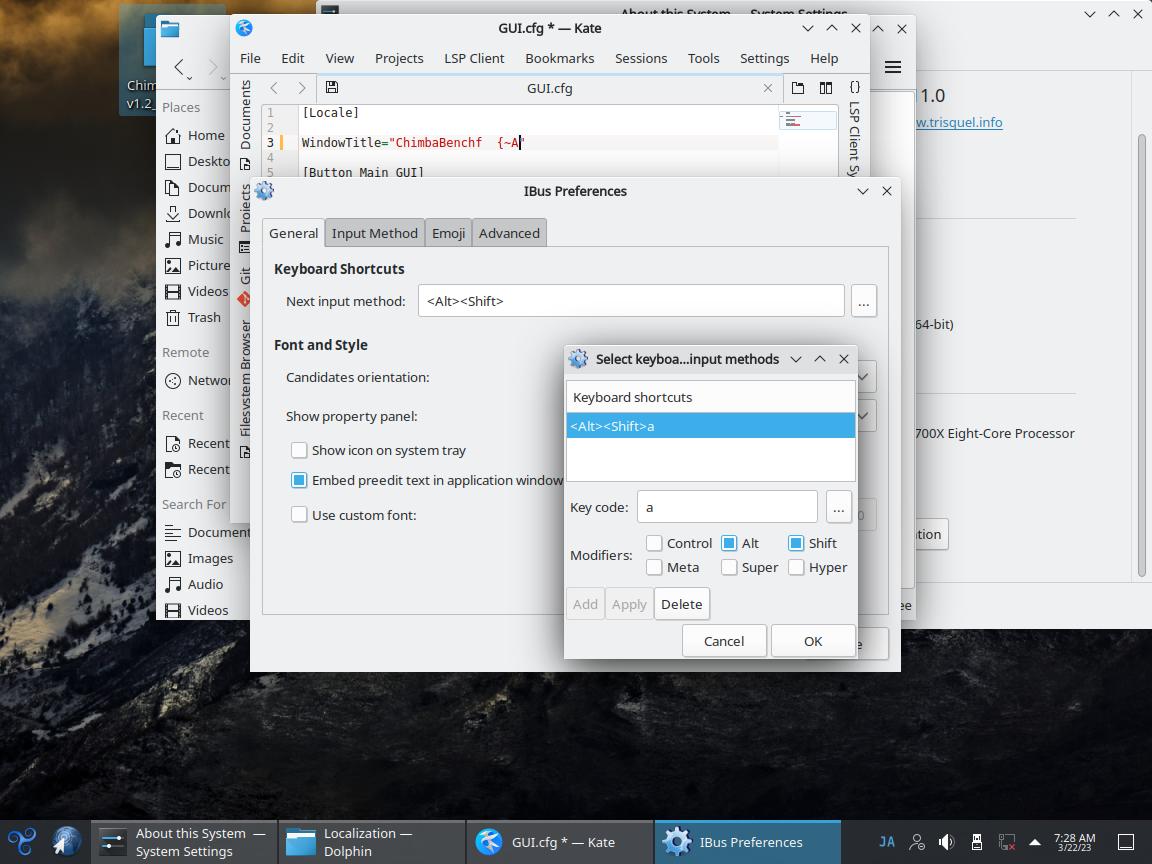Open the Key code browse ellipsis button
This screenshot has width=1152, height=864.
point(839,507)
